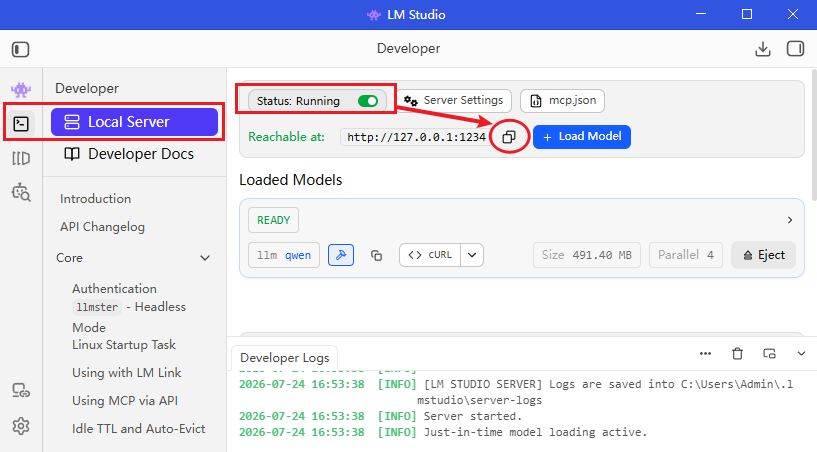The image size is (817, 452).
Task: Click the cURL code snippet button
Action: 430,255
